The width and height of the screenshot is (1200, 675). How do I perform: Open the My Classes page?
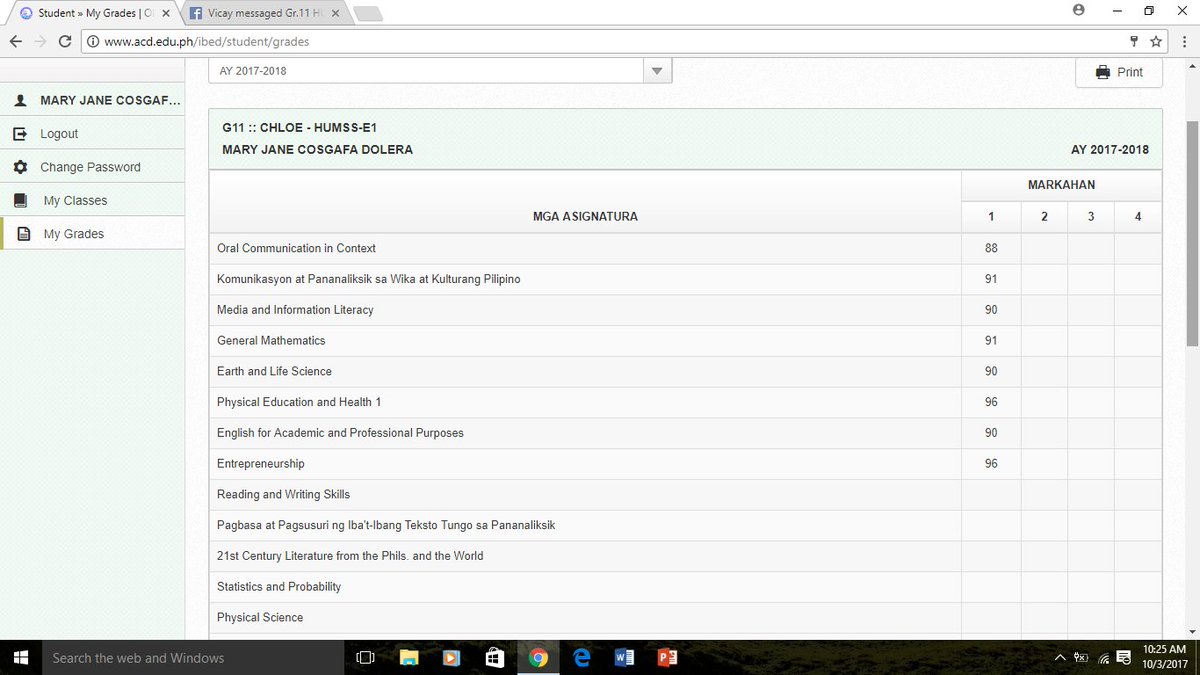pos(75,200)
